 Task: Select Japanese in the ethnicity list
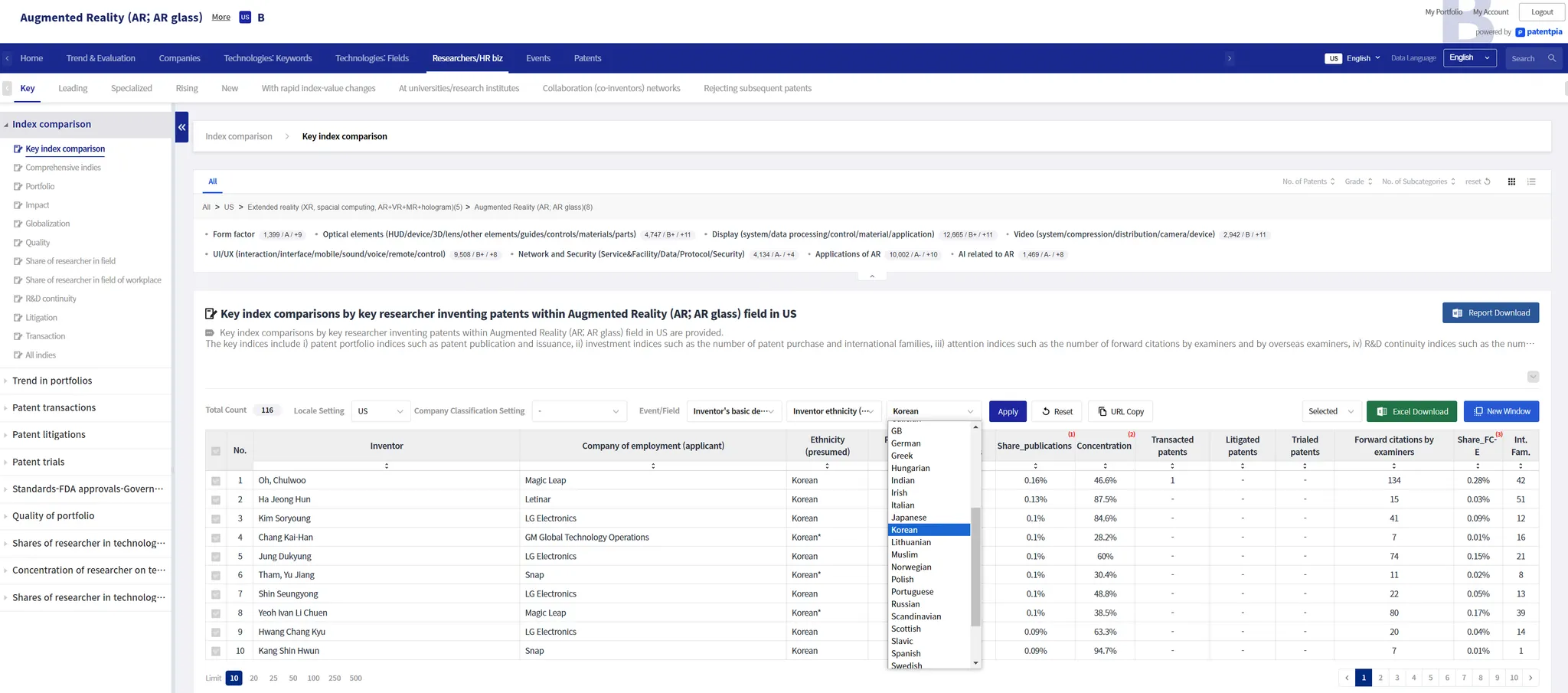pyautogui.click(x=909, y=518)
